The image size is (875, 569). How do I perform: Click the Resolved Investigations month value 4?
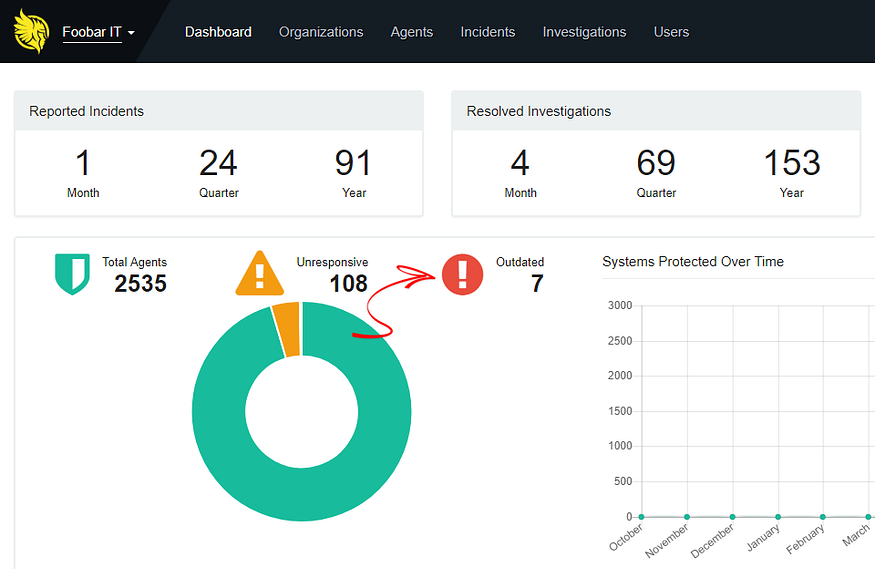point(520,163)
